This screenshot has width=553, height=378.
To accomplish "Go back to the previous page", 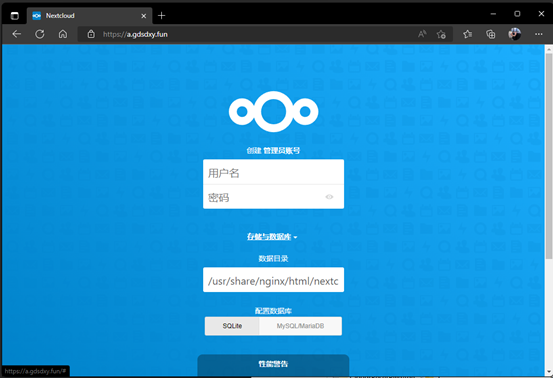I will coord(17,34).
